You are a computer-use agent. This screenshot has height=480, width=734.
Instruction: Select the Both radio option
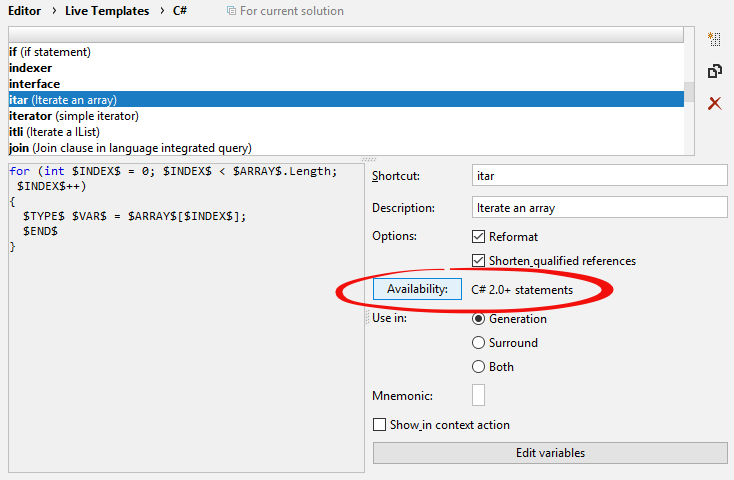pos(478,367)
